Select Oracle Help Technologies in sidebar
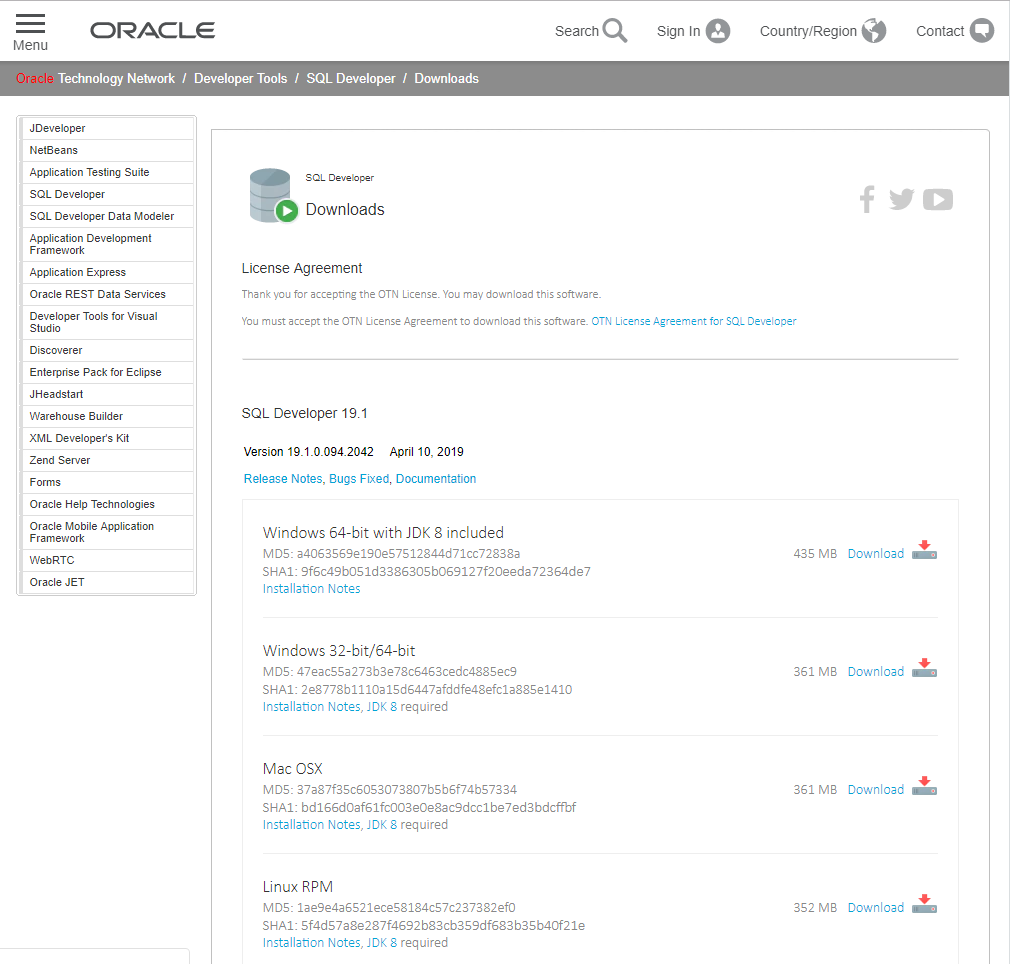Viewport: 1010px width, 964px height. click(108, 504)
